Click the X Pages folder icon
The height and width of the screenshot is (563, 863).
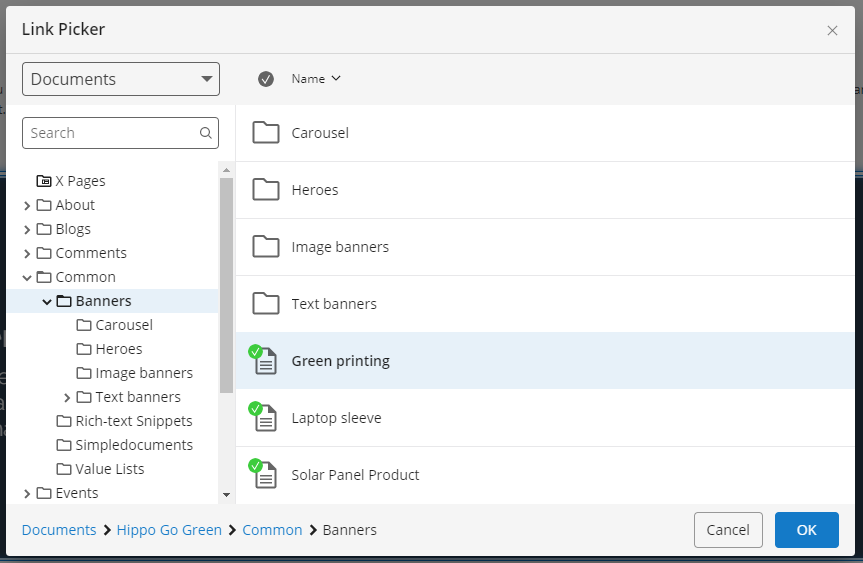pyautogui.click(x=44, y=181)
